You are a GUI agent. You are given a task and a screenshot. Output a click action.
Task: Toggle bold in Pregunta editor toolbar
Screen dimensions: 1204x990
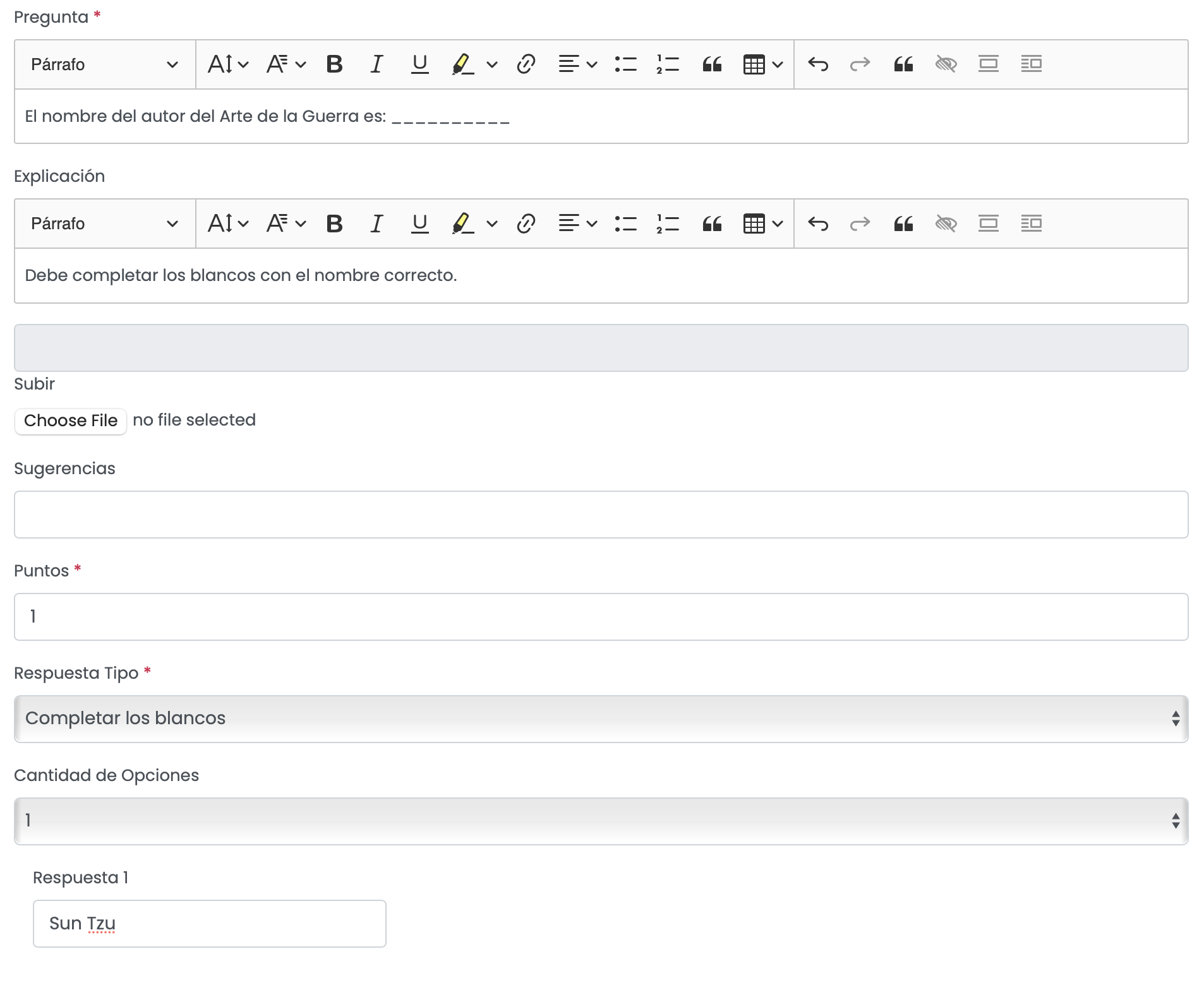334,64
